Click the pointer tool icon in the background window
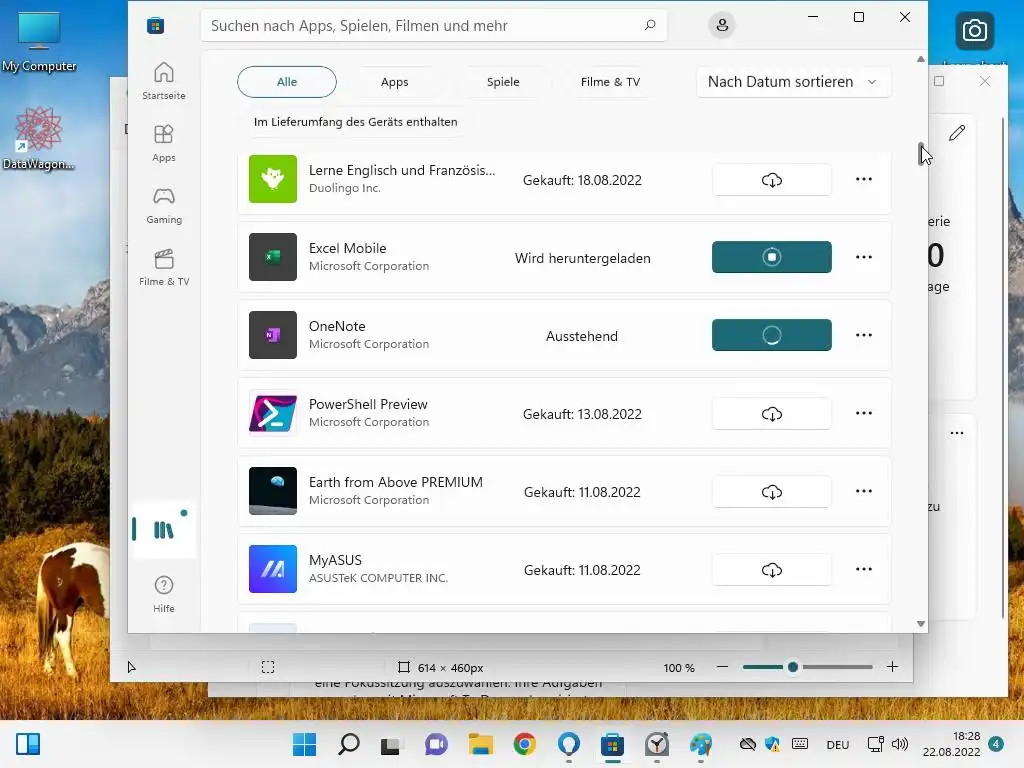 [131, 667]
